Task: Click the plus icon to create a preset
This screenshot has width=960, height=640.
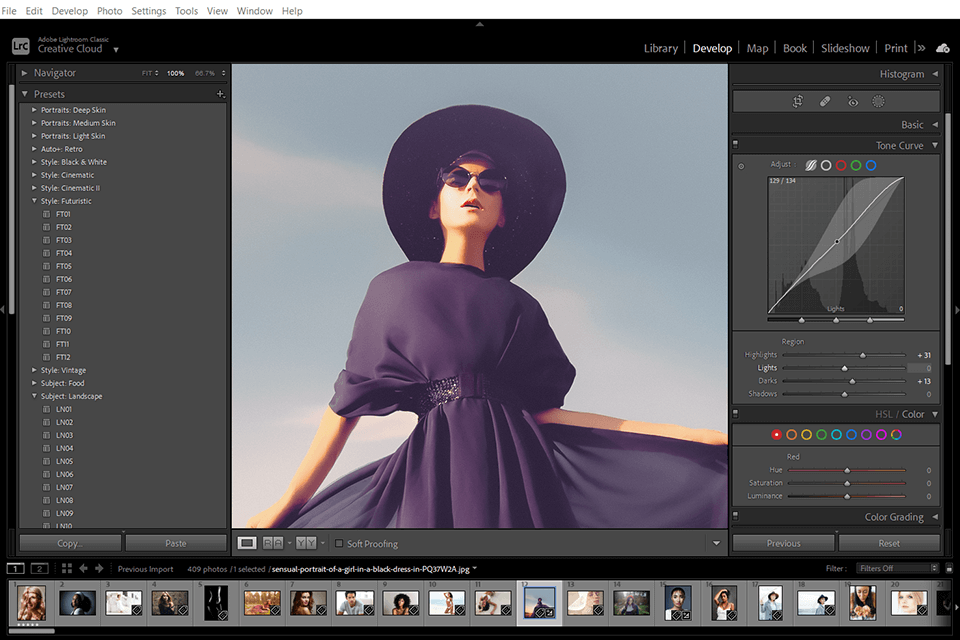Action: point(219,93)
